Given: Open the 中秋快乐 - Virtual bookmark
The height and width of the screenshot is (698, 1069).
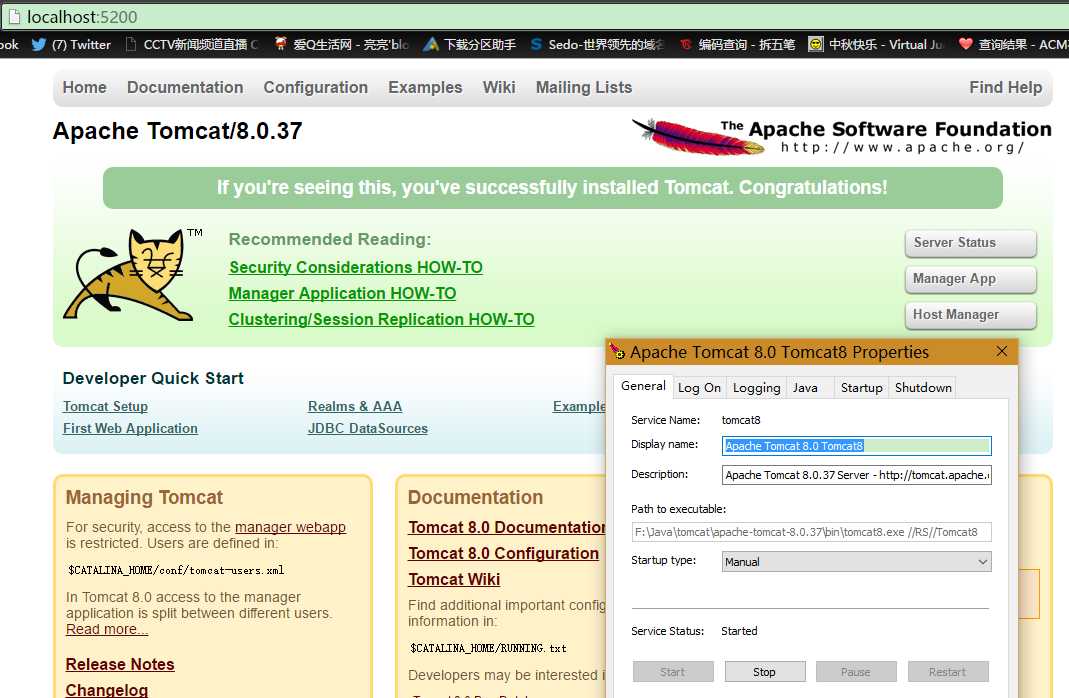Looking at the screenshot, I should [x=876, y=44].
